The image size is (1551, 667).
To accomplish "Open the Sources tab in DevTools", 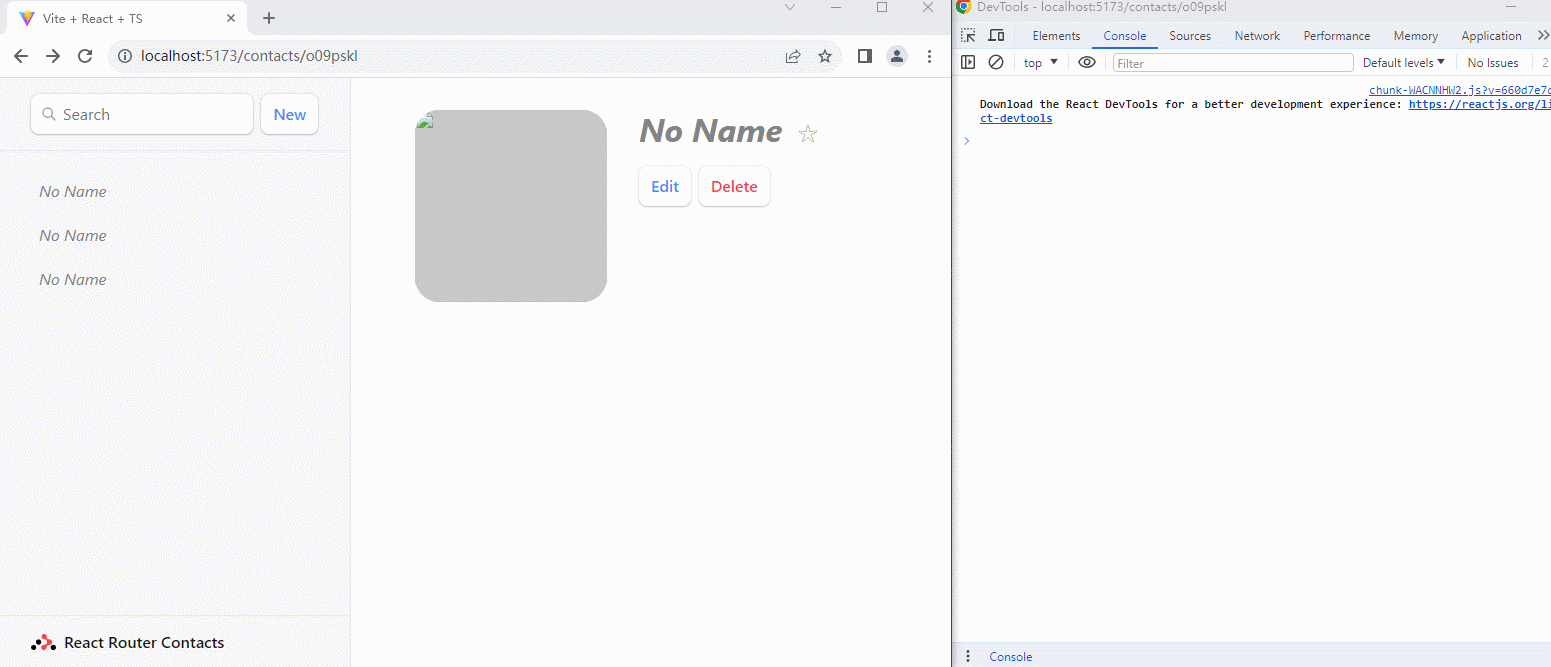I will tap(1190, 35).
